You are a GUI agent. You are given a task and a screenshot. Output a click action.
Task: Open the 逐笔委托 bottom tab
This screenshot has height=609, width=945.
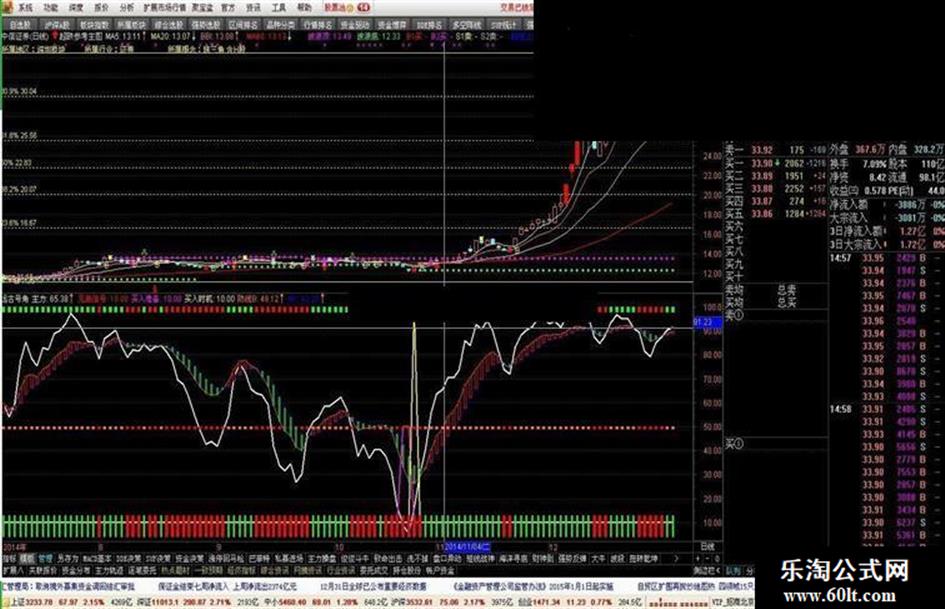pos(142,570)
